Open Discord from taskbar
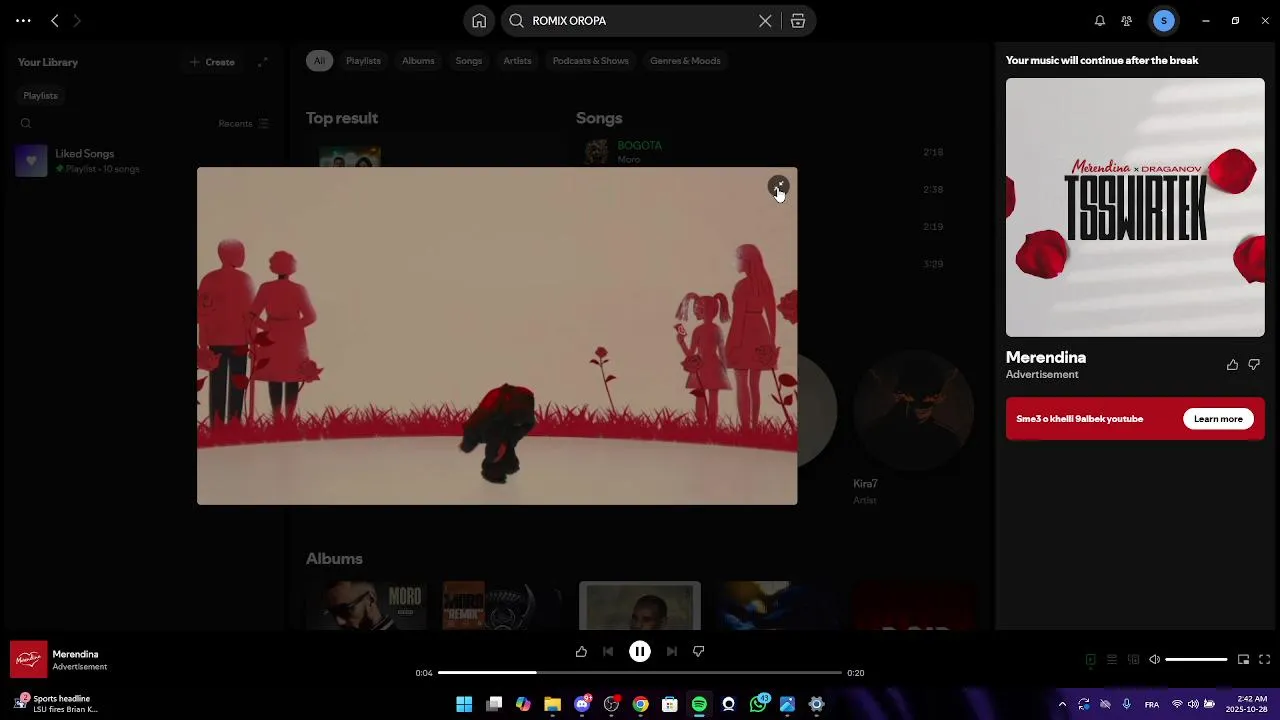Image resolution: width=1280 pixels, height=720 pixels. pyautogui.click(x=582, y=704)
